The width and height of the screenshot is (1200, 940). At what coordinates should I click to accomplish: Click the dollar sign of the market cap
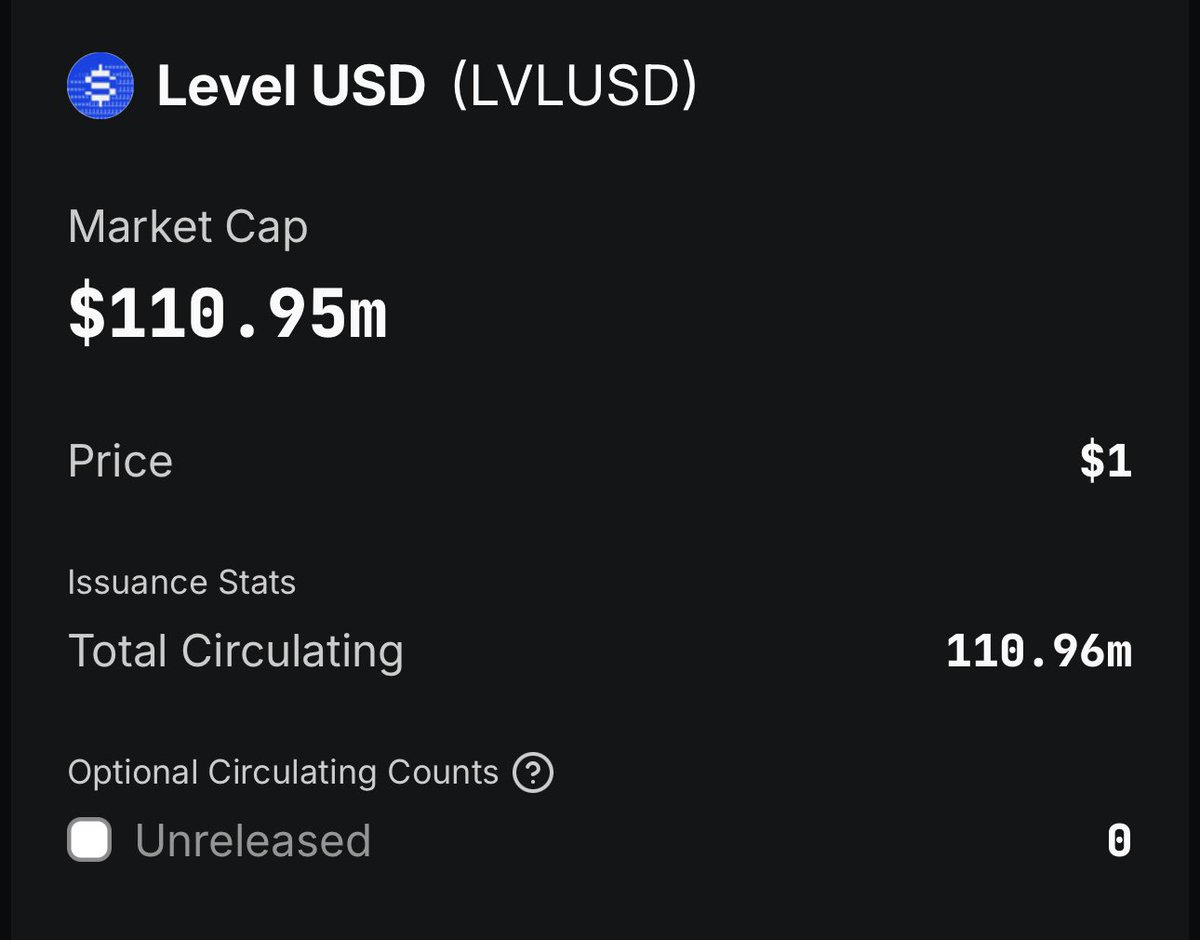87,314
